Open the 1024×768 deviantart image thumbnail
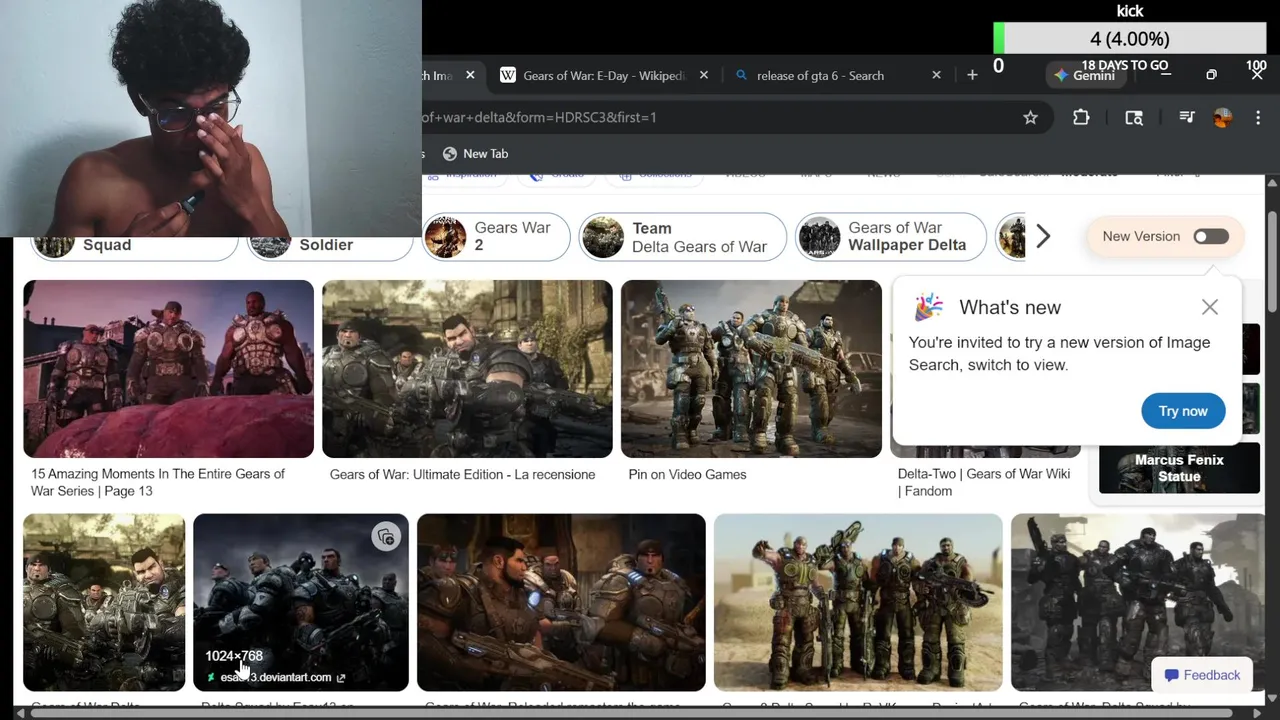 [301, 602]
